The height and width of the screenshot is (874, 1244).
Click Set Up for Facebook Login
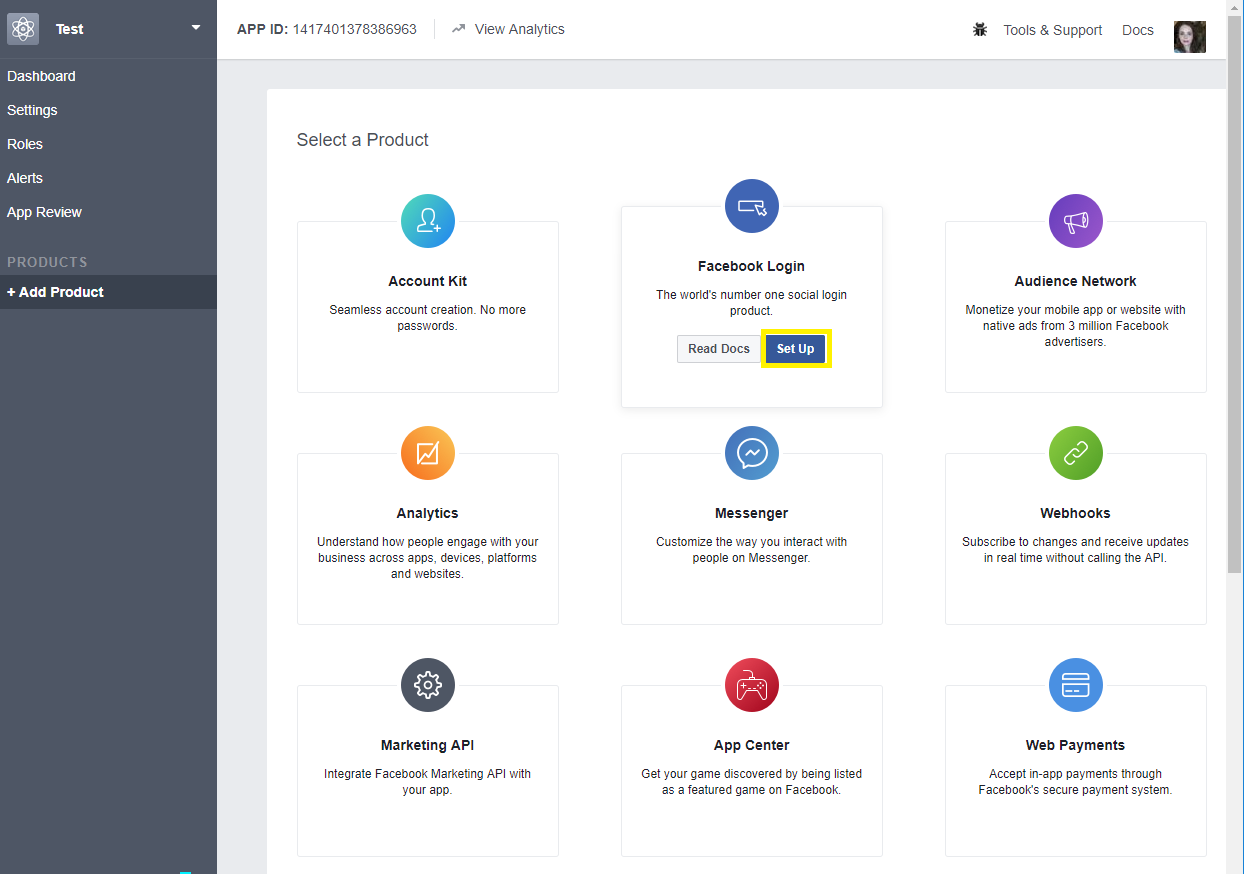(x=796, y=349)
